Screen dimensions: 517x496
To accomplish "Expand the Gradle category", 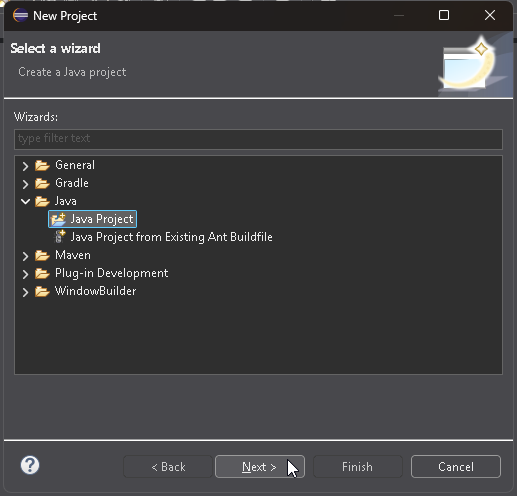I will click(x=25, y=184).
